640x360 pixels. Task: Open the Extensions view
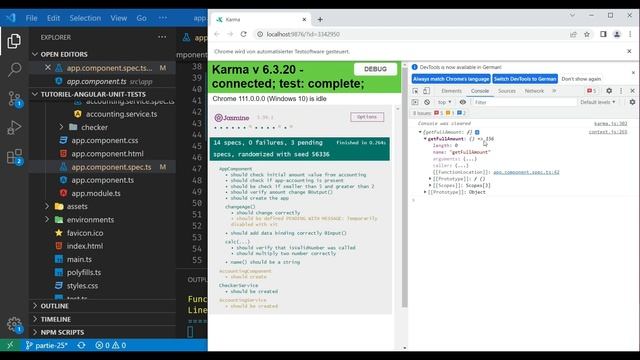click(x=15, y=157)
